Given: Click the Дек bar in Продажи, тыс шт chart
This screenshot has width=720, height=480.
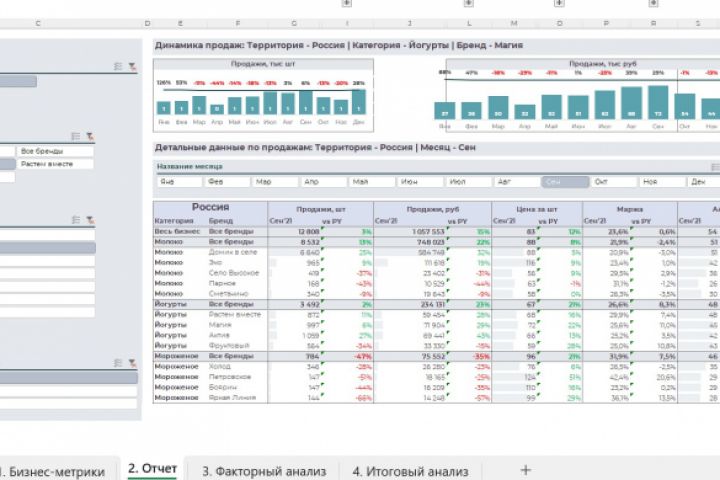Looking at the screenshot, I should tap(359, 102).
